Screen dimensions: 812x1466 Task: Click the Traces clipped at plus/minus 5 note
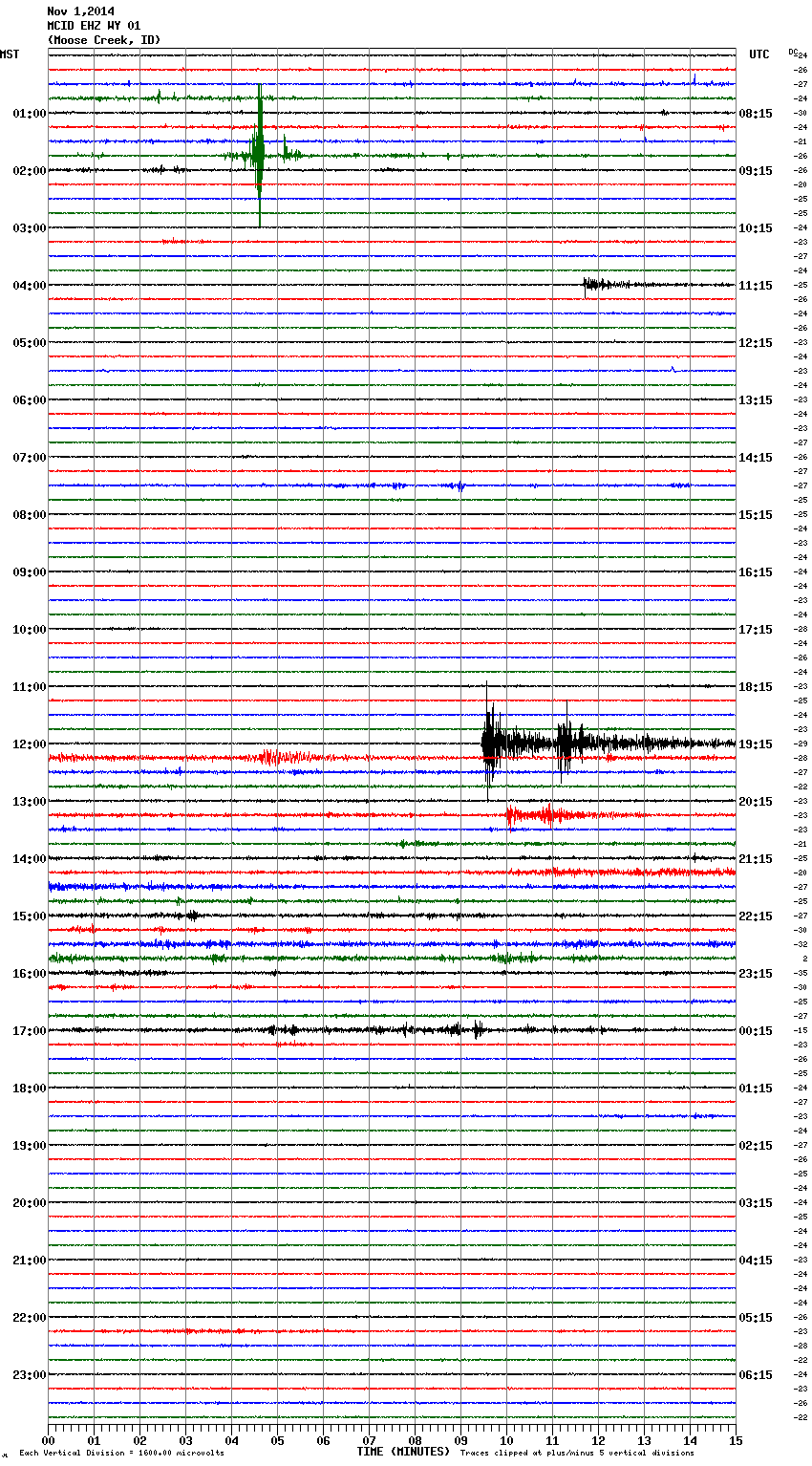(x=577, y=1454)
